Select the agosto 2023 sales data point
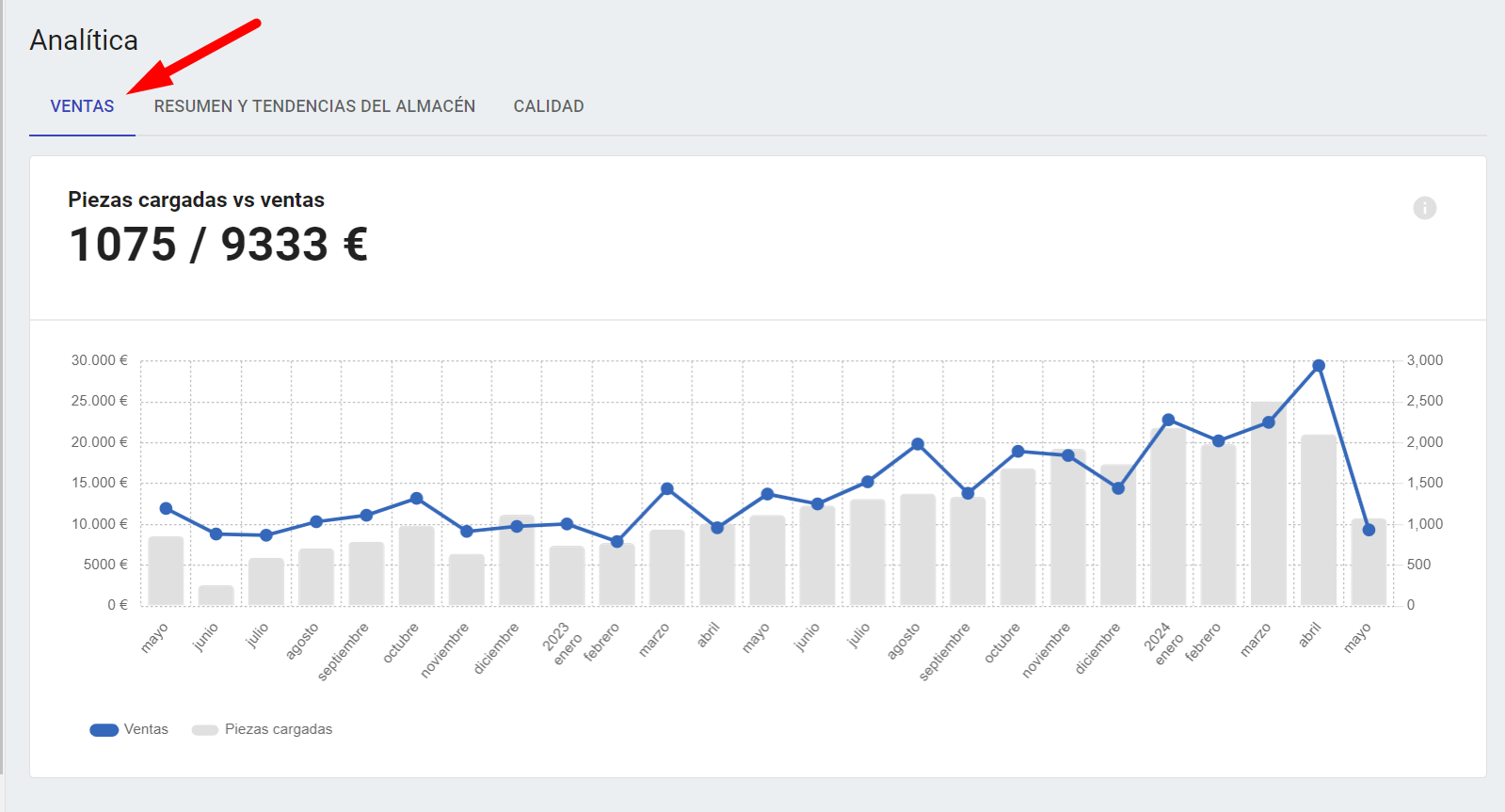Screen dimensions: 1505x812 (918, 444)
